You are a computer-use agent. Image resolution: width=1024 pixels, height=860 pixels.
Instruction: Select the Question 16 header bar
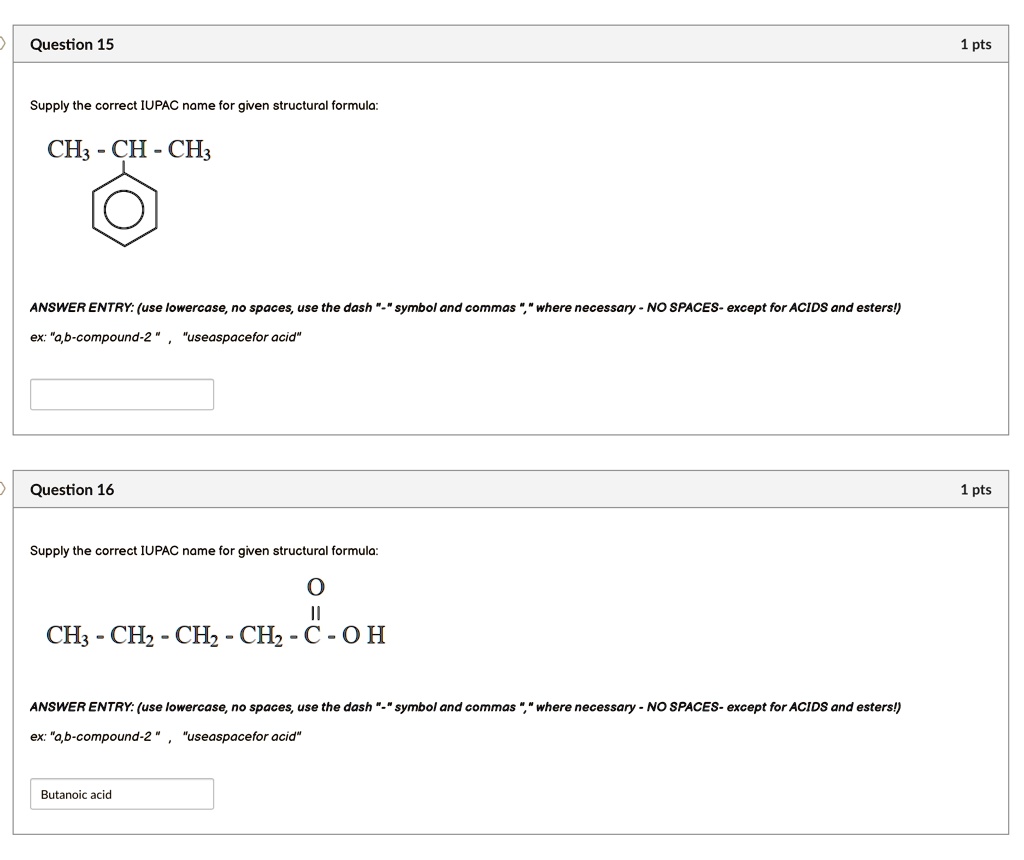512,489
